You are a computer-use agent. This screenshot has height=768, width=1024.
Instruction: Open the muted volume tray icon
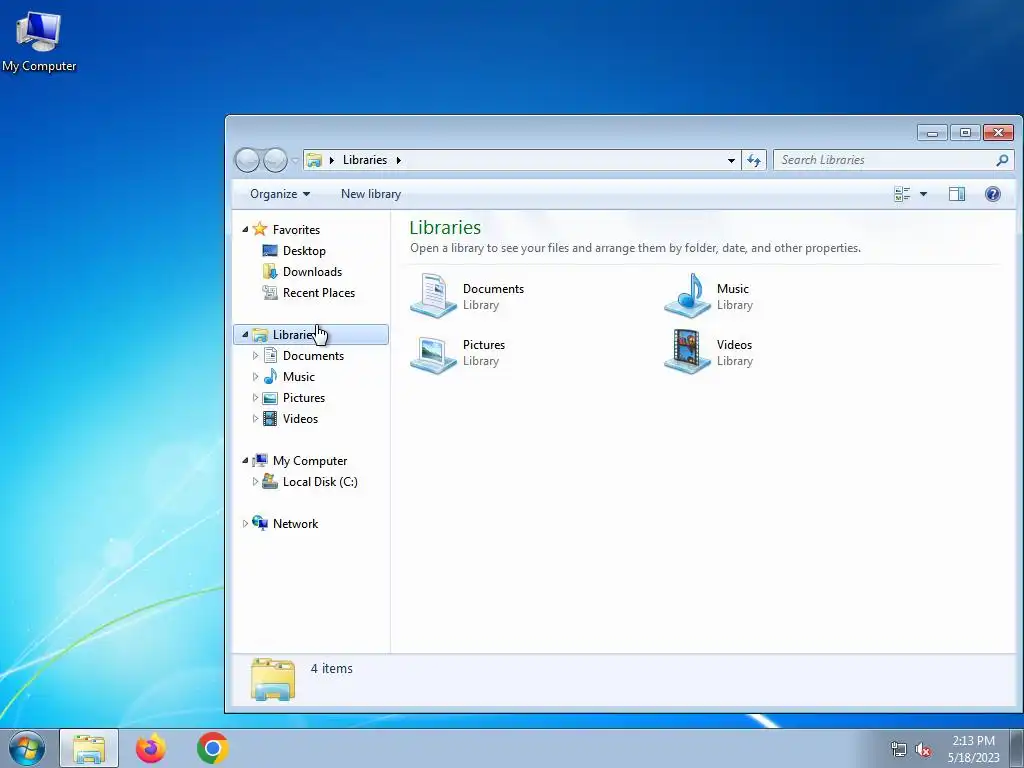[x=923, y=750]
